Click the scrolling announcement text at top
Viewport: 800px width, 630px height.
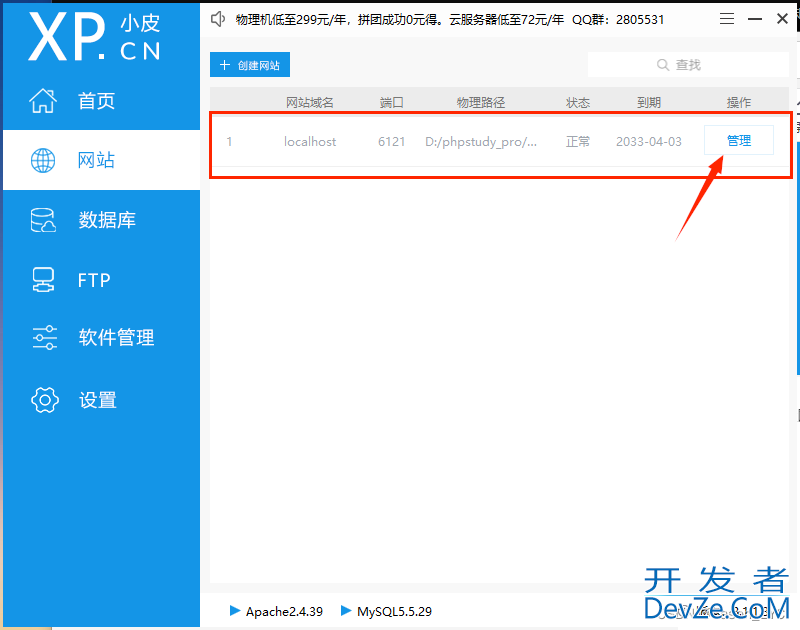[x=450, y=20]
